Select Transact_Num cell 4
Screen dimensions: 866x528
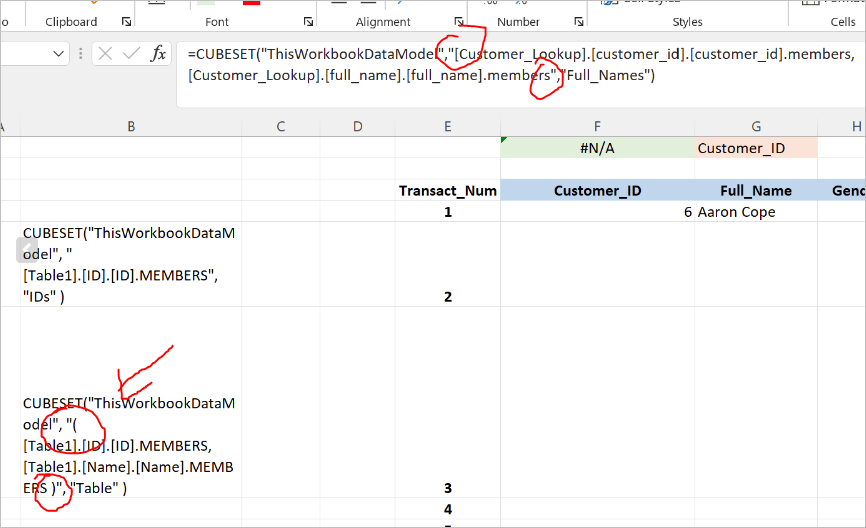447,509
